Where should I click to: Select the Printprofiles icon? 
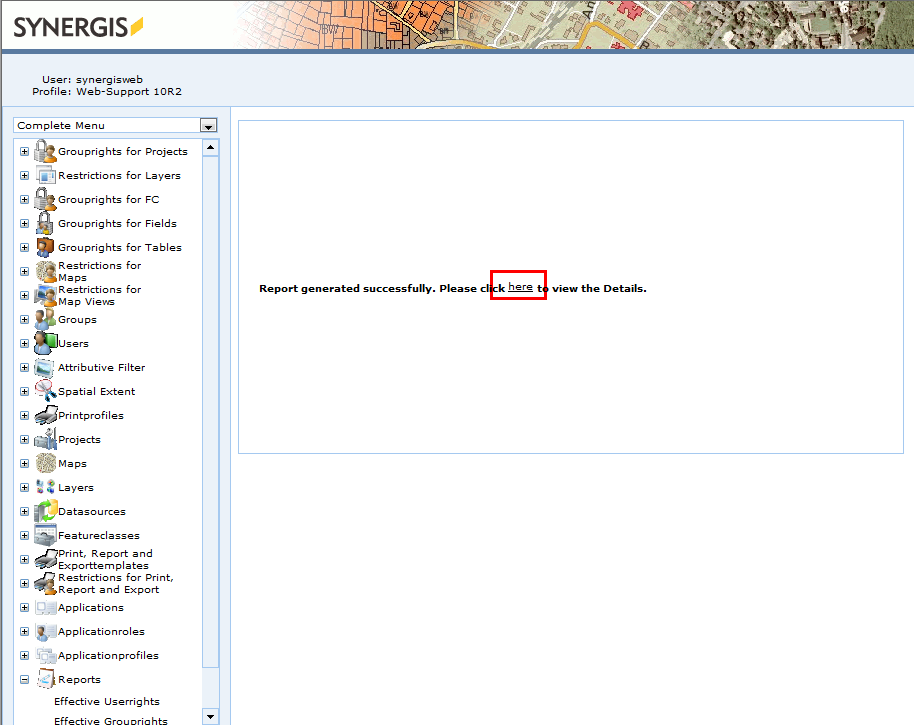(45, 415)
